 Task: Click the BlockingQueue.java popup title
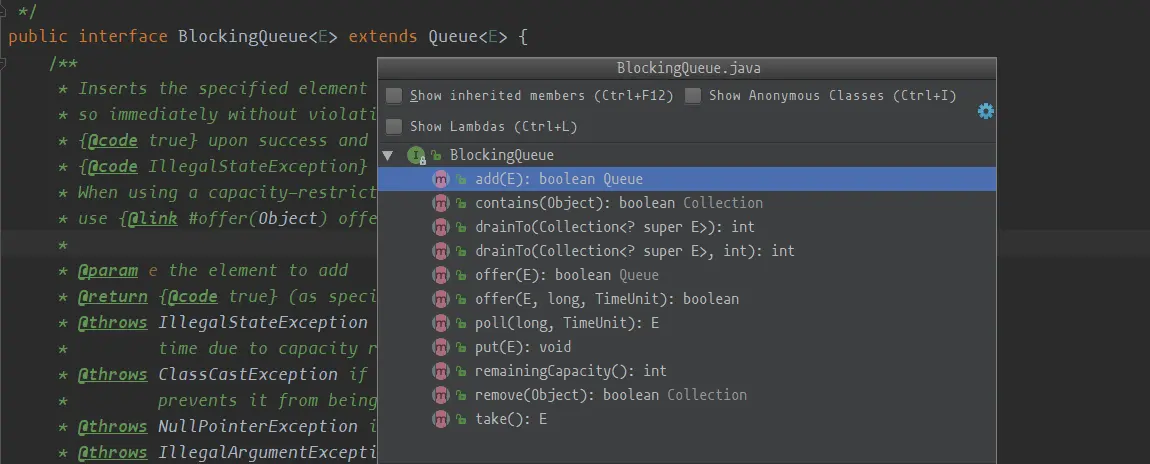point(688,68)
